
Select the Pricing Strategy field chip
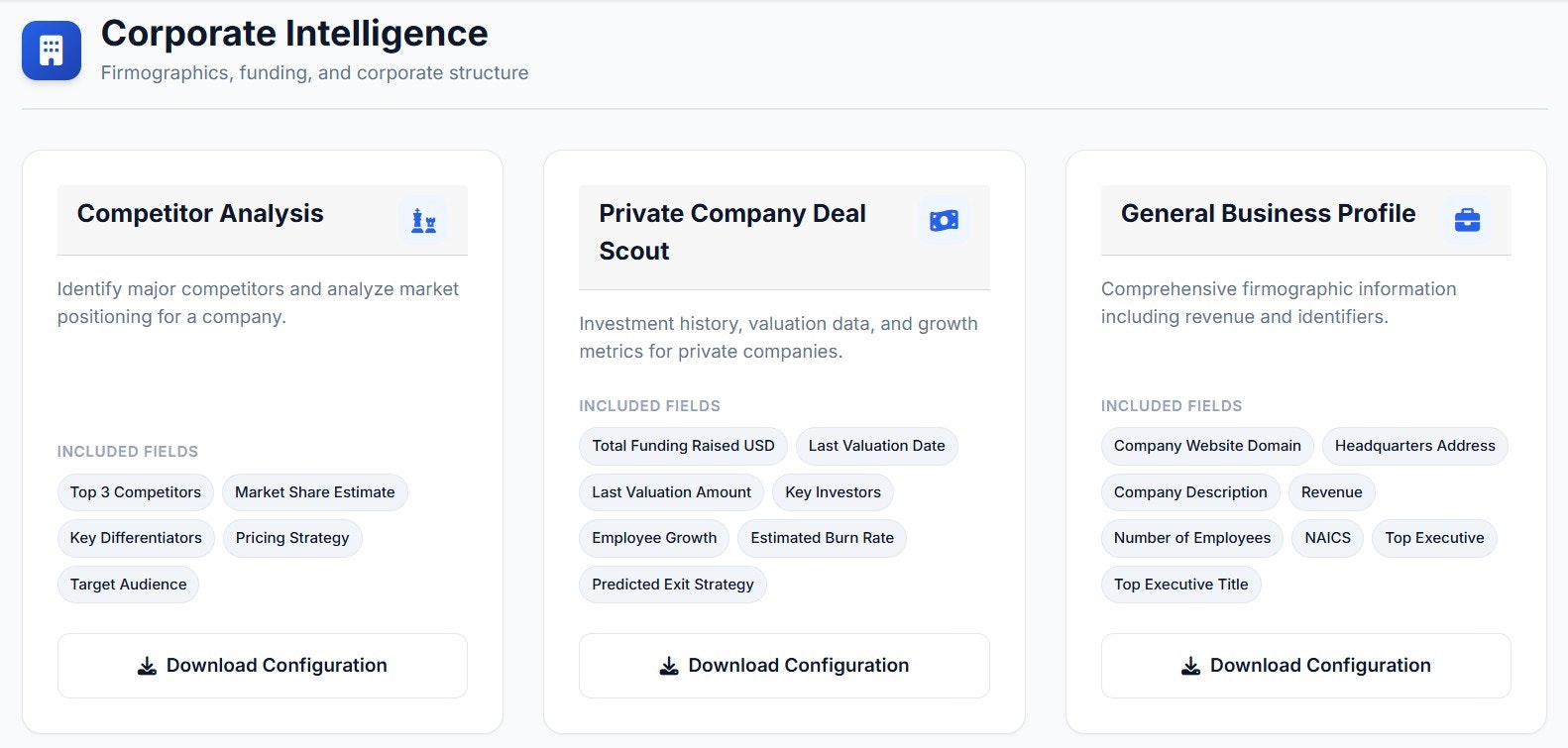tap(291, 538)
